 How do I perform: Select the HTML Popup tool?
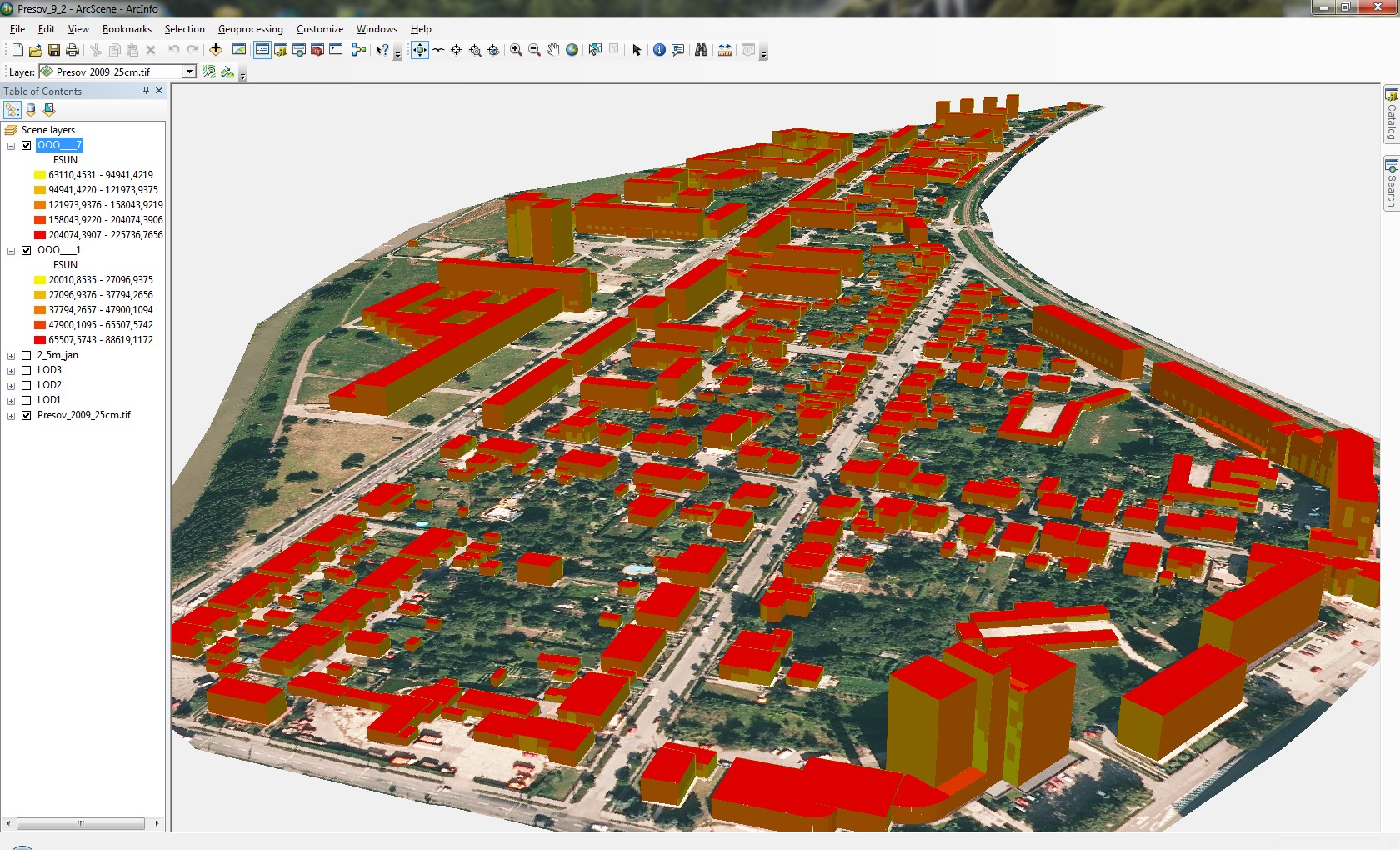[x=678, y=50]
